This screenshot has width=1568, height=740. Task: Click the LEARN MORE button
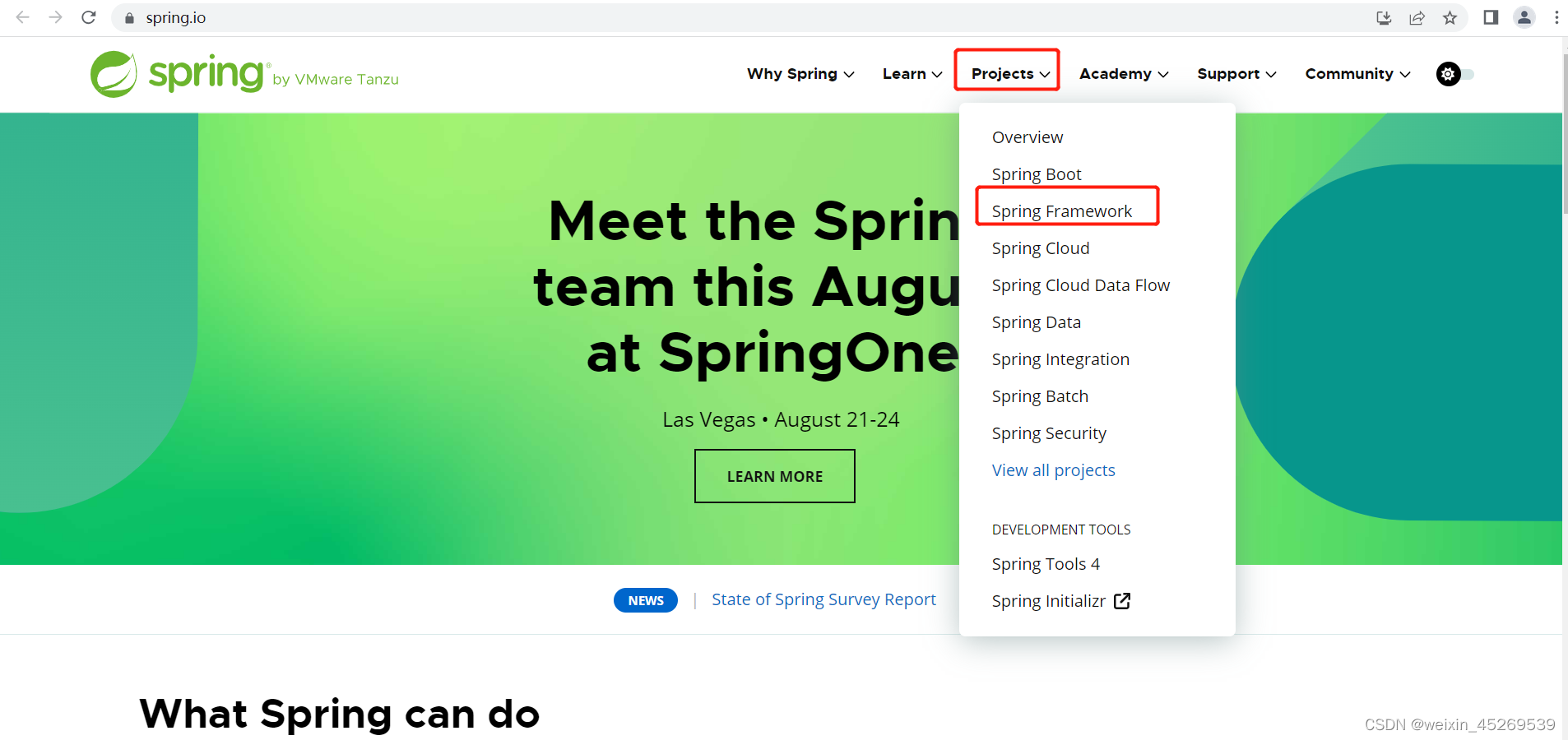(x=774, y=475)
